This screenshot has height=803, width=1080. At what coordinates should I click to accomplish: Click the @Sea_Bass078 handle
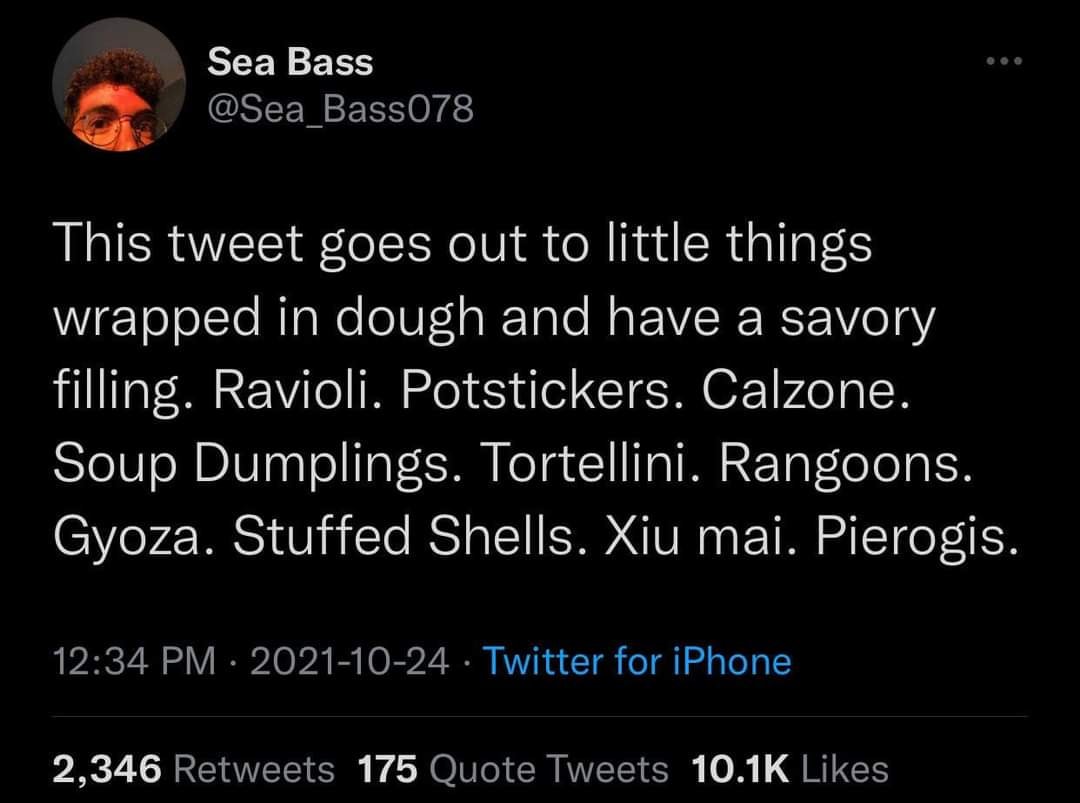point(340,108)
